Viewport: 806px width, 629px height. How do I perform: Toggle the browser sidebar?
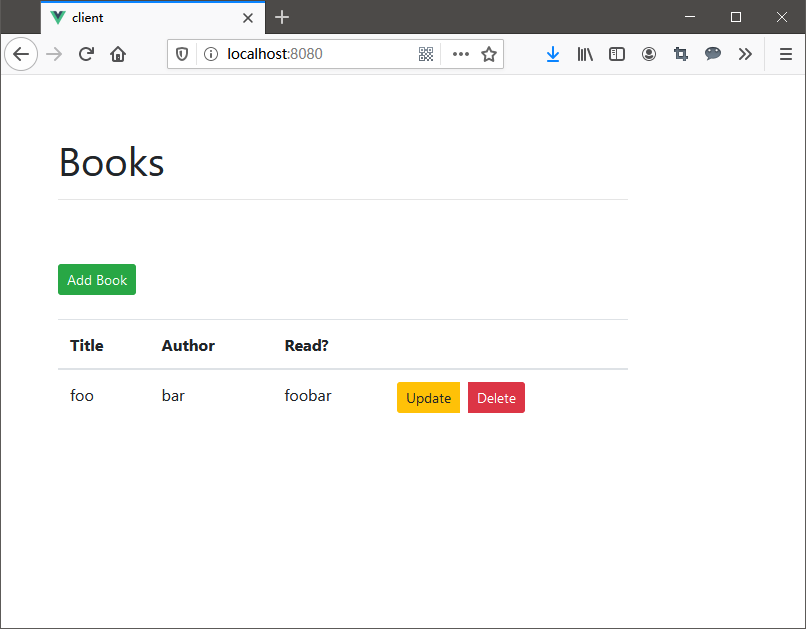click(617, 54)
